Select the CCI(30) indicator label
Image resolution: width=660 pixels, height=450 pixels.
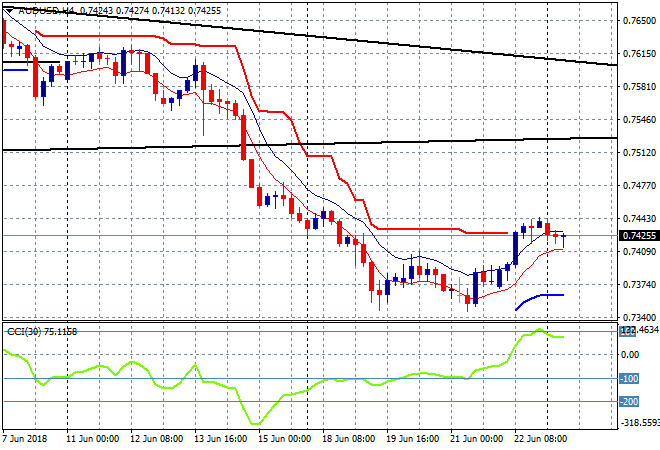pos(42,332)
